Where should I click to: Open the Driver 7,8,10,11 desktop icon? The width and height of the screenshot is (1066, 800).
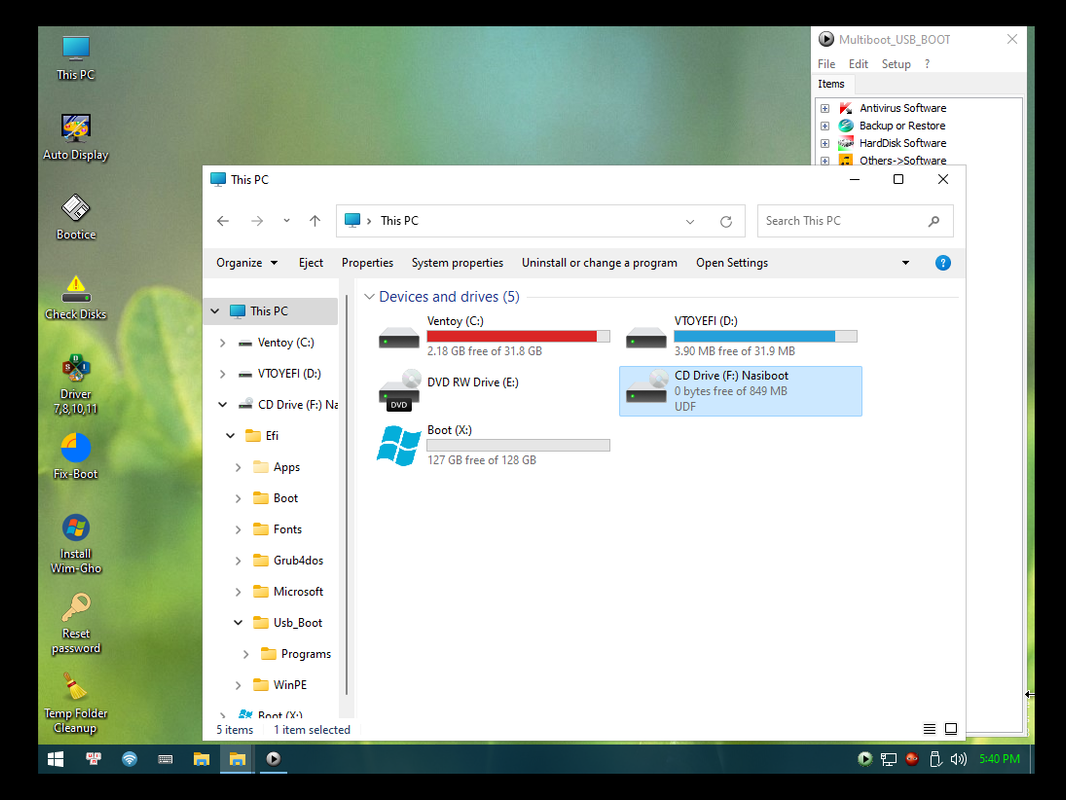tap(75, 384)
